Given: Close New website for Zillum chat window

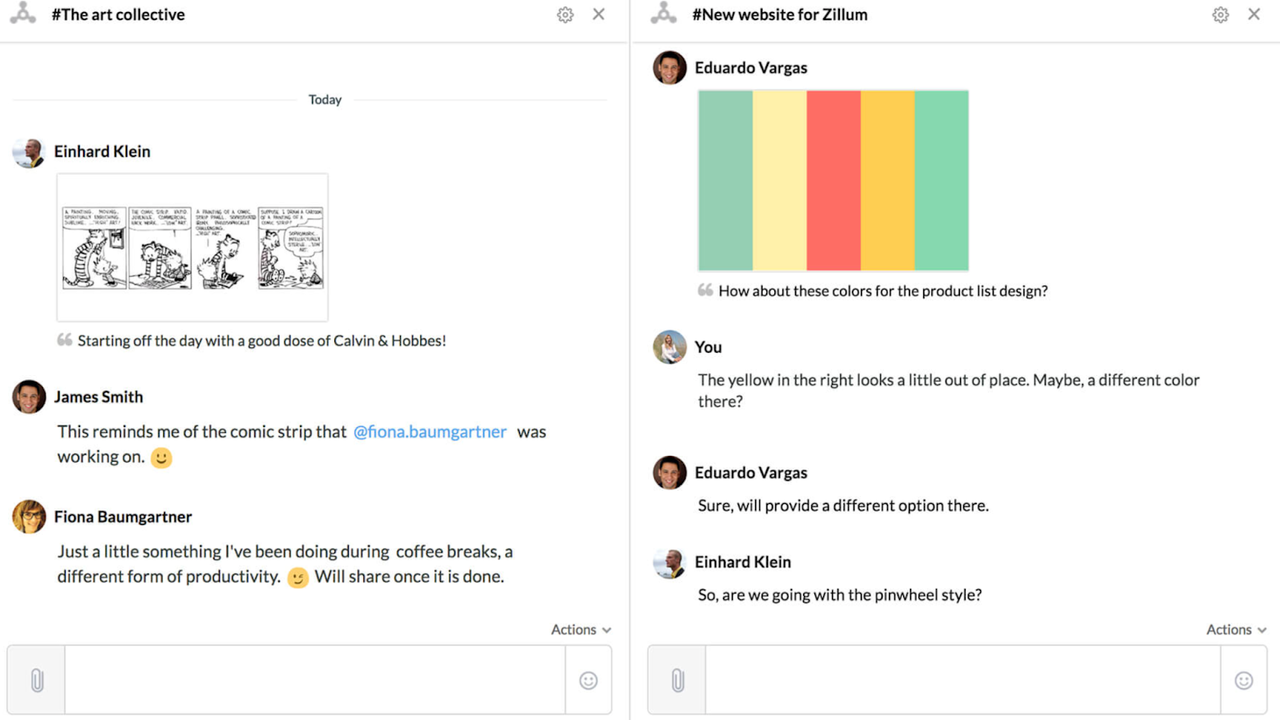Looking at the screenshot, I should click(x=1253, y=15).
